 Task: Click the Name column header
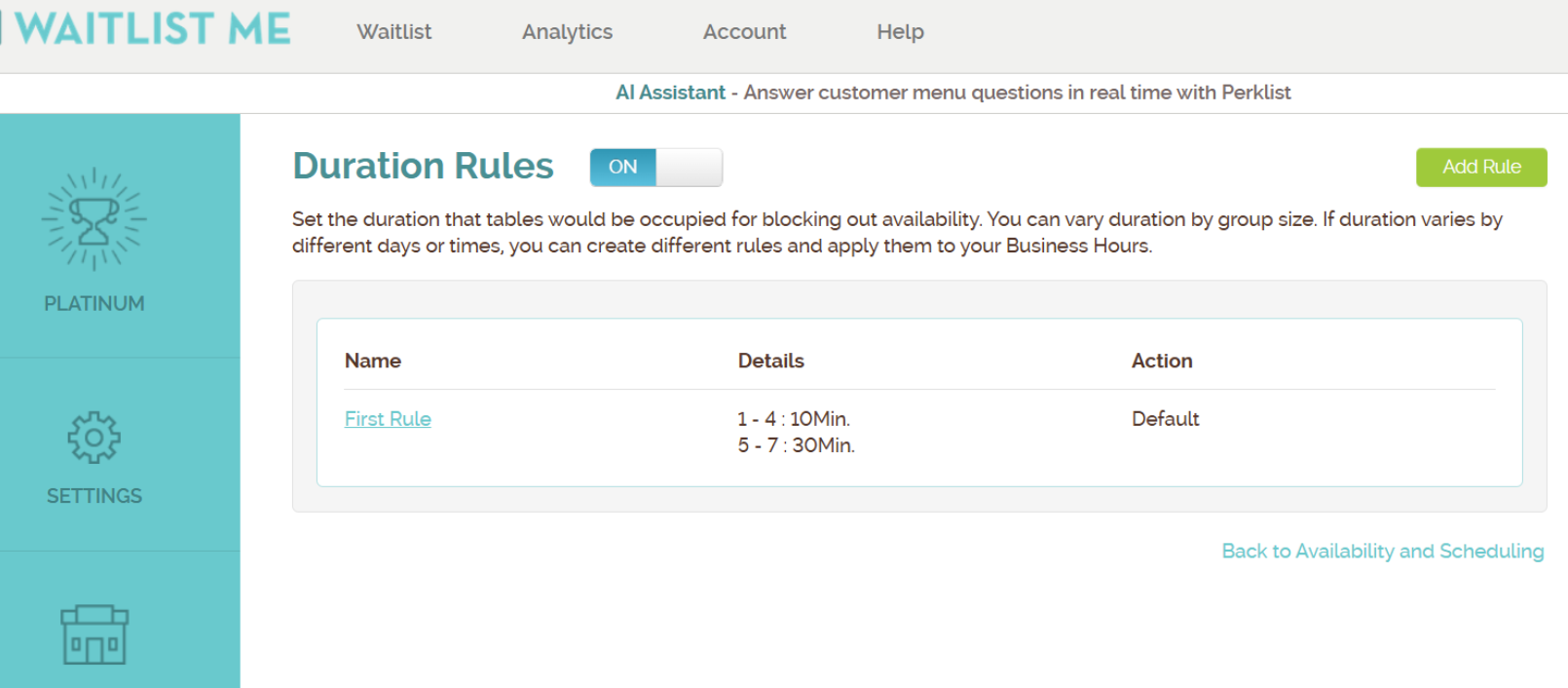(373, 361)
